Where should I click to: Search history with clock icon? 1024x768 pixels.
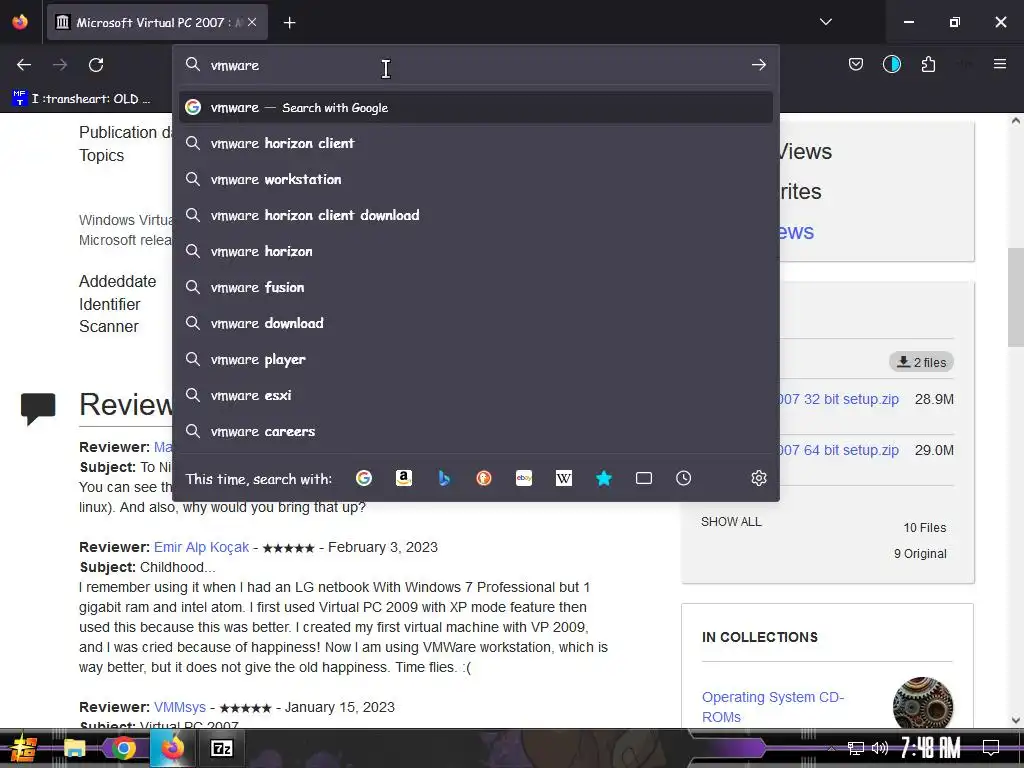(x=684, y=478)
